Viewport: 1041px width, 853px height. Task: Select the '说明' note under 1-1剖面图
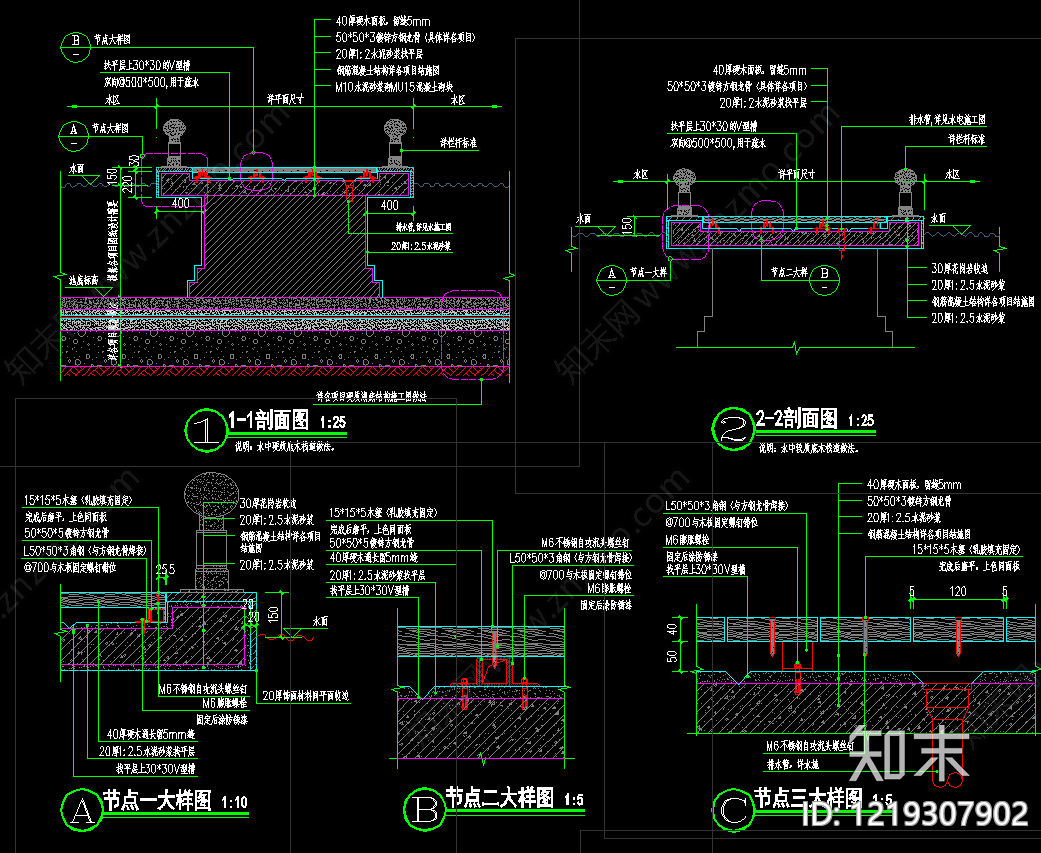(285, 447)
